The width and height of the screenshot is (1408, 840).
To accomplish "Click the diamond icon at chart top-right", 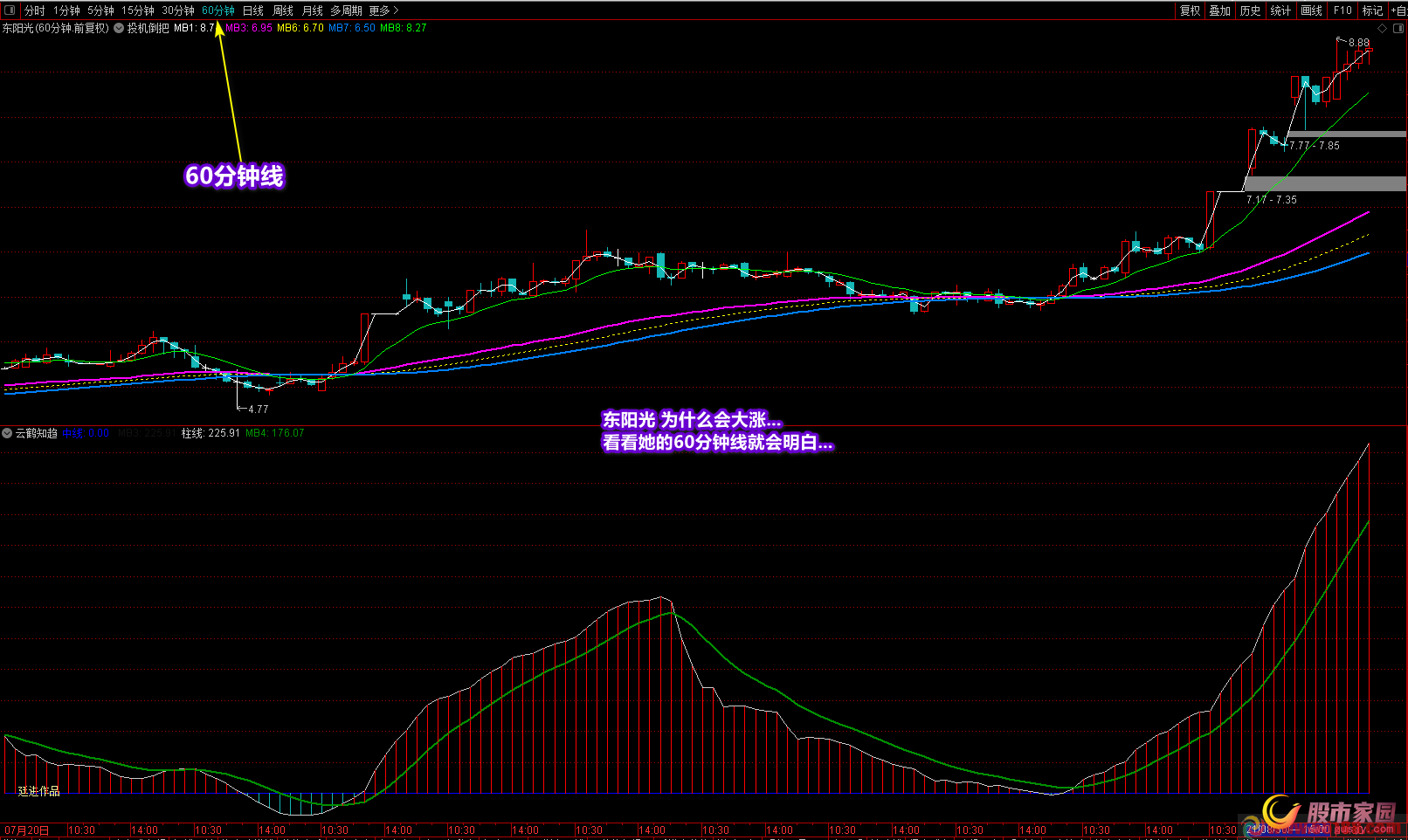I will [1382, 28].
